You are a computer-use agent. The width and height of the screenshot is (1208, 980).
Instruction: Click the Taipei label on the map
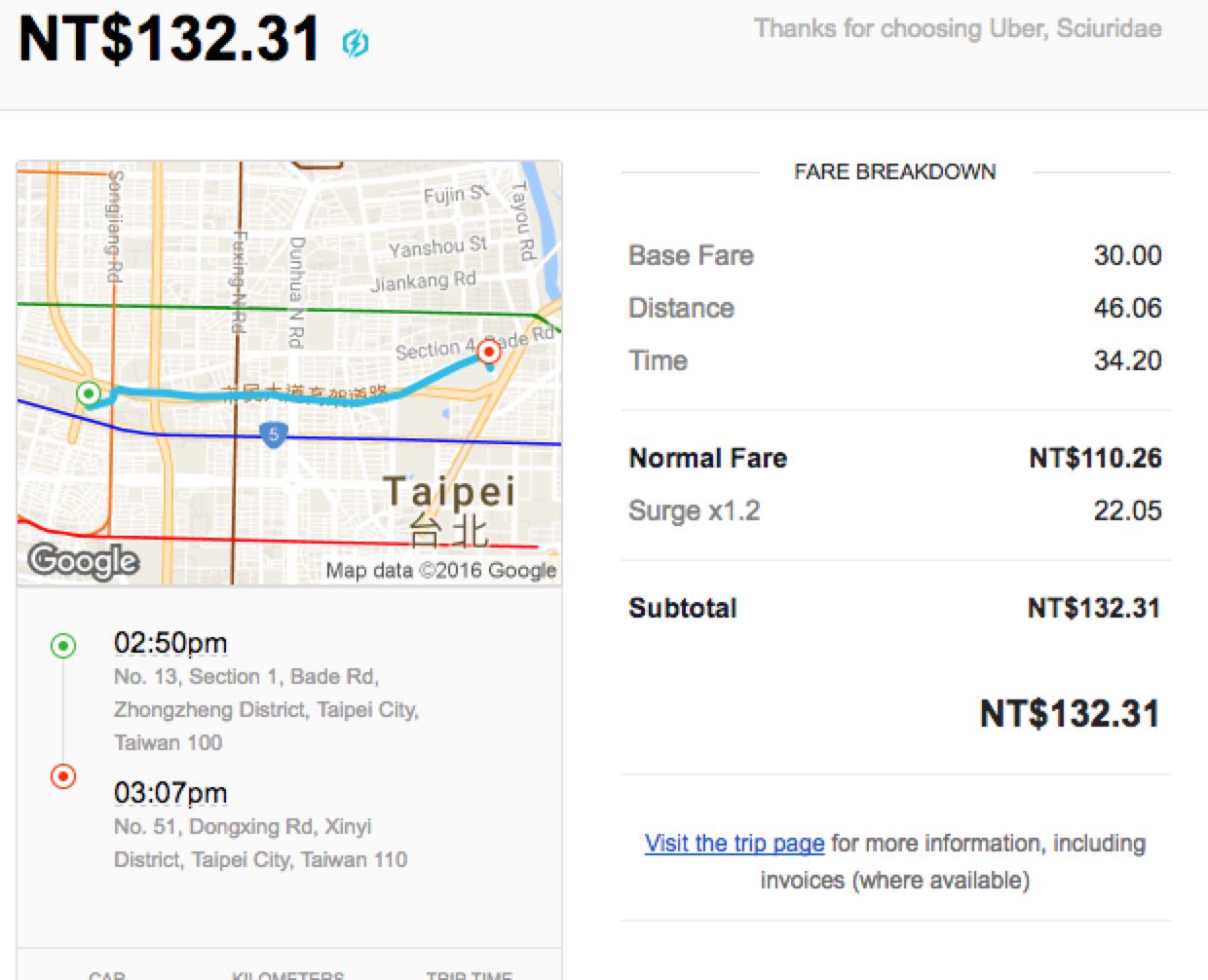pyautogui.click(x=449, y=492)
